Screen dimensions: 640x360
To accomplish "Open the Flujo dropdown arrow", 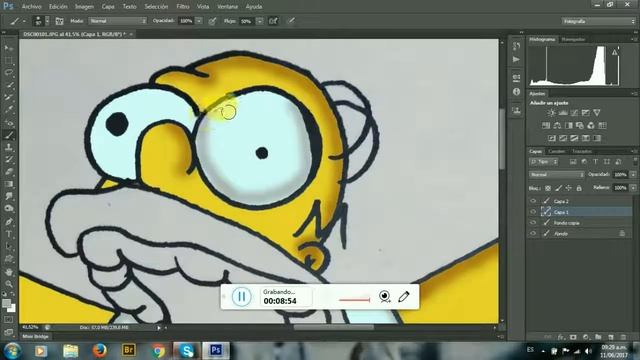I will point(260,21).
